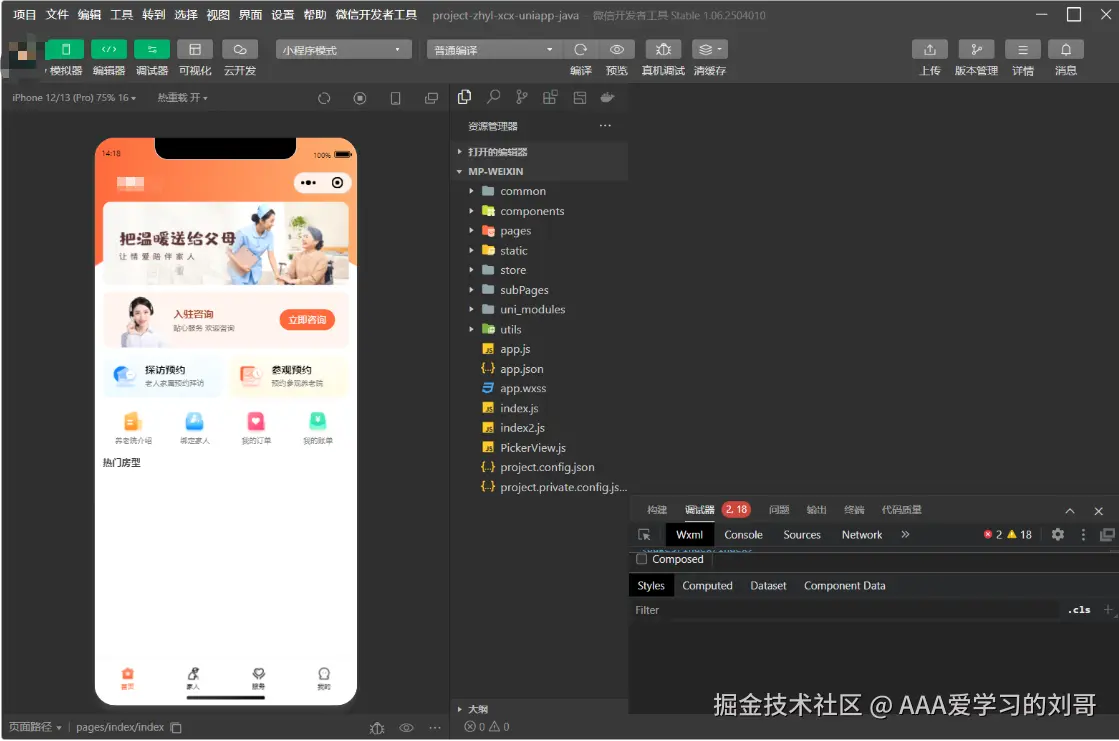Expand the static folder
Viewport: 1119px width, 741px height.
point(471,251)
